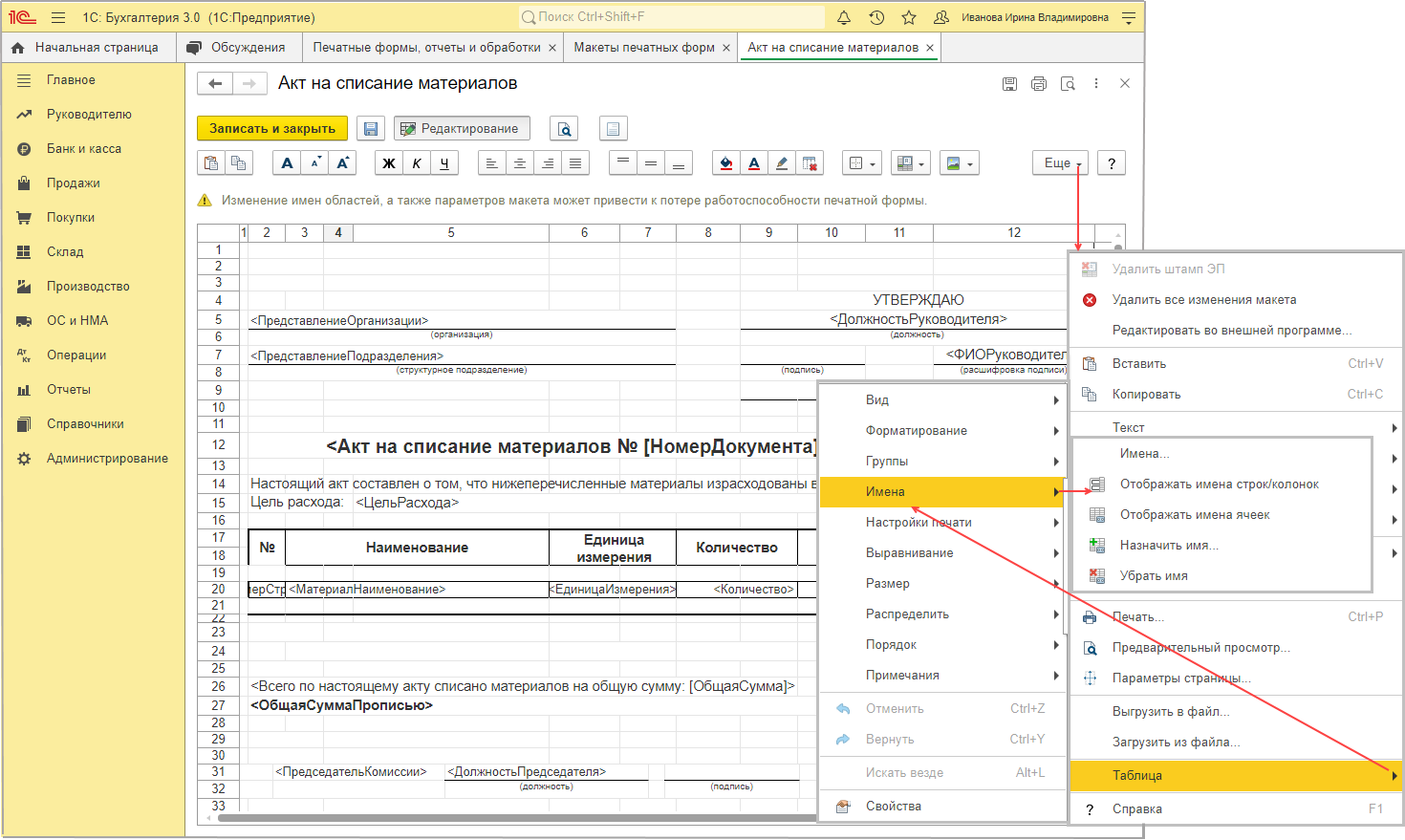Toggle Отображать имена ячеек option
This screenshot has height=840, width=1405.
click(1195, 515)
